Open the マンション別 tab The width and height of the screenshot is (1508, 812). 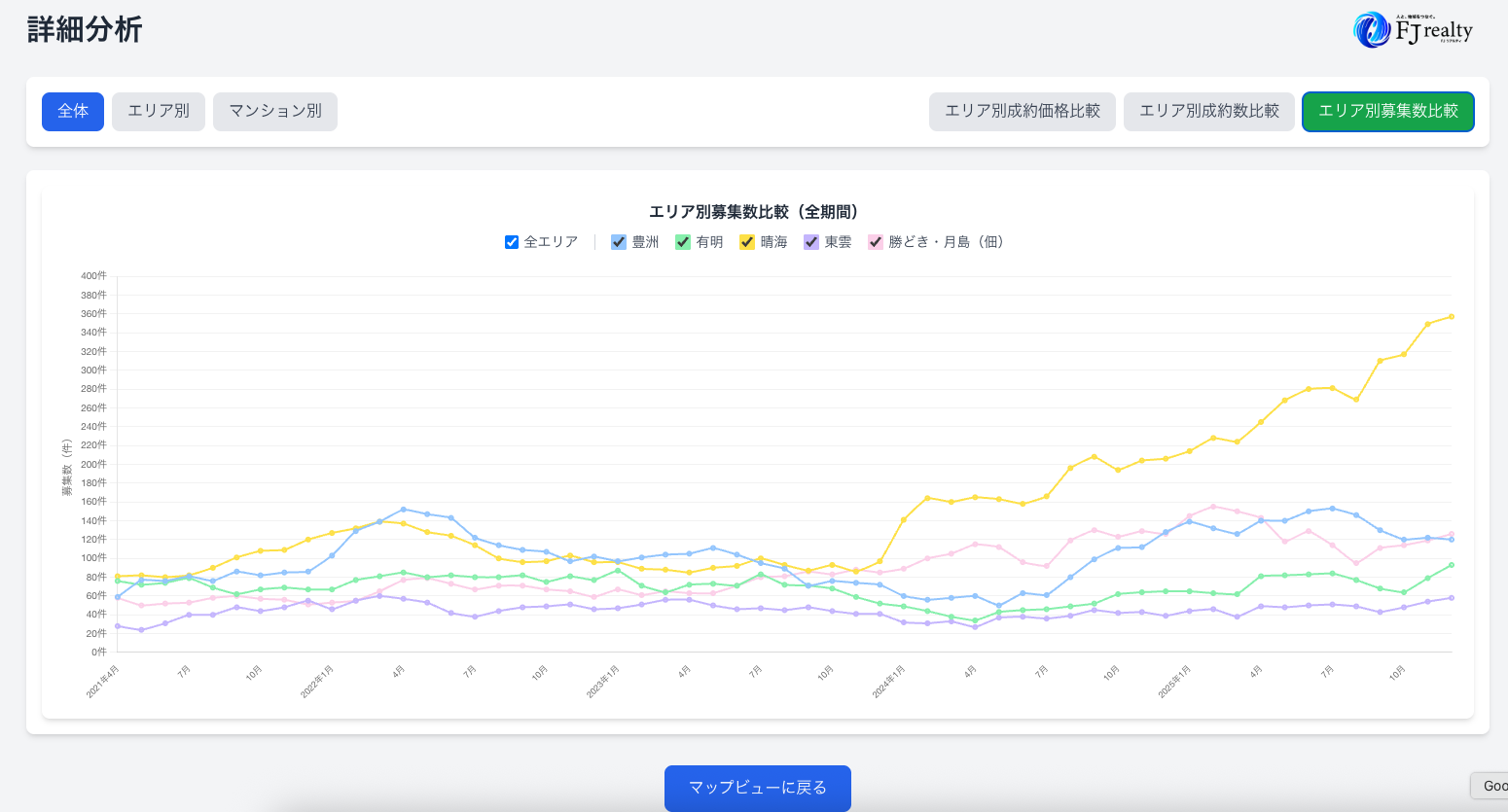(275, 112)
